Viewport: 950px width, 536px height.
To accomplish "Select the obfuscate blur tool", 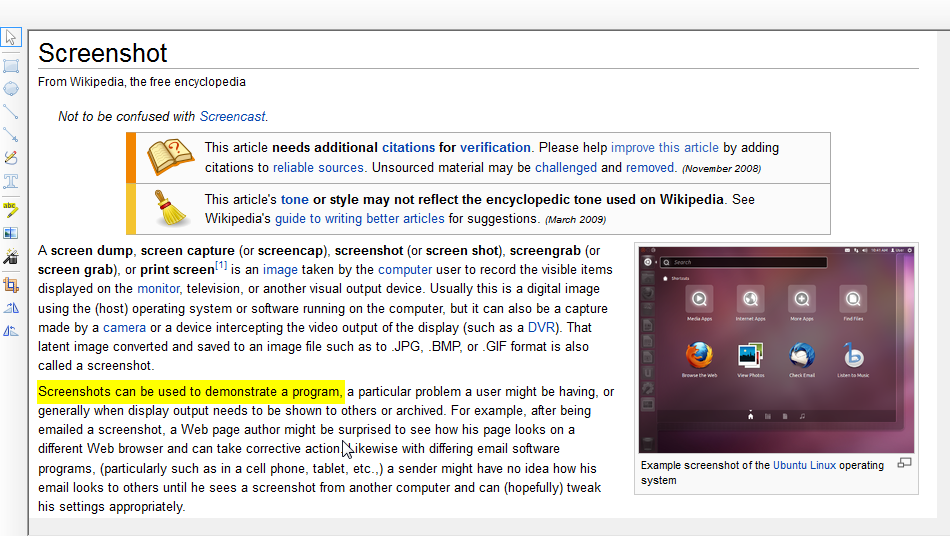I will click(x=11, y=233).
